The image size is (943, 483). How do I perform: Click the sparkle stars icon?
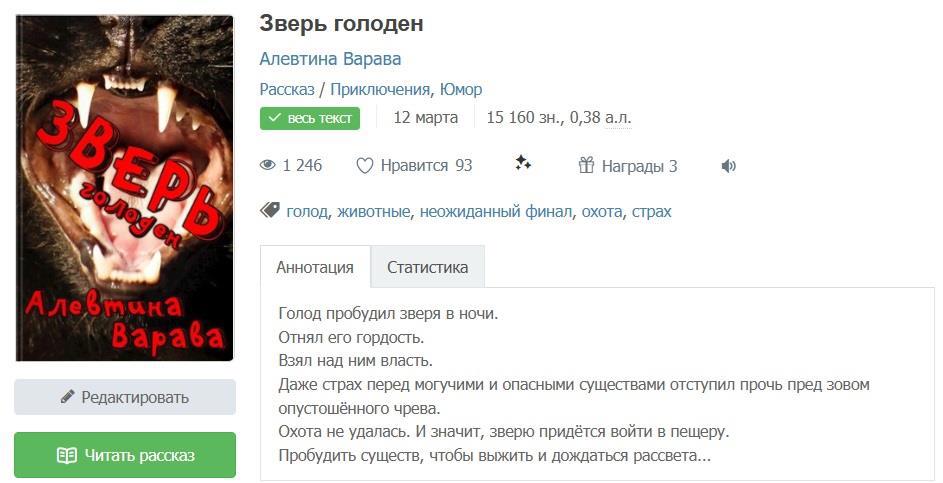(x=523, y=164)
